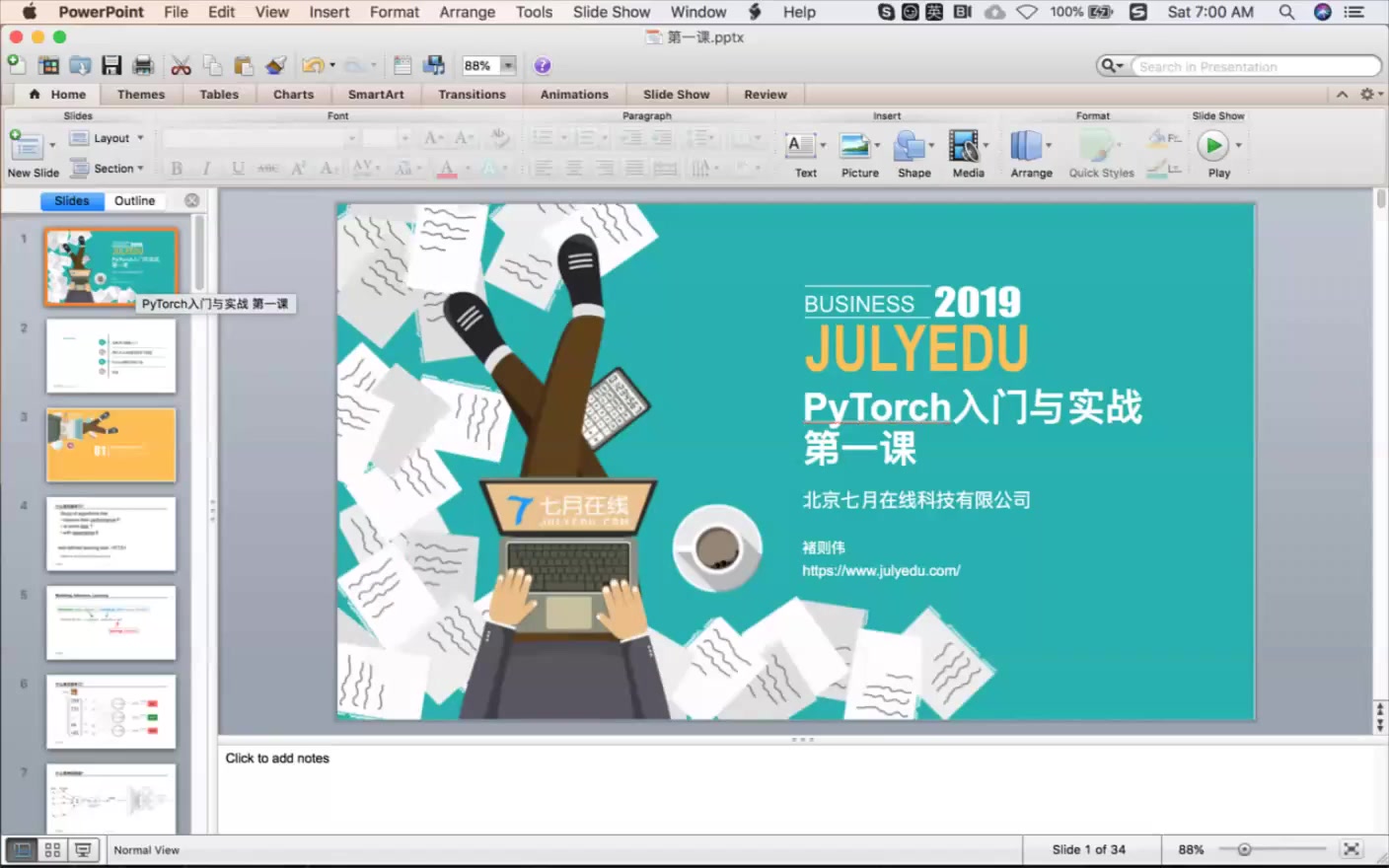Open macOS Notification Center list icon
The image size is (1389, 868).
(1354, 12)
